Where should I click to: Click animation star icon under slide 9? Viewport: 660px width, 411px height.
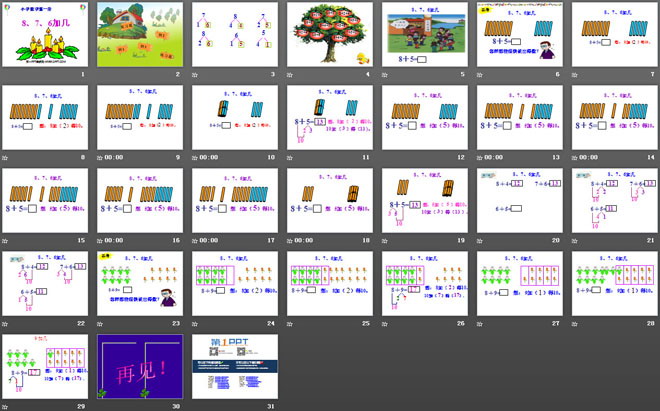coord(100,157)
